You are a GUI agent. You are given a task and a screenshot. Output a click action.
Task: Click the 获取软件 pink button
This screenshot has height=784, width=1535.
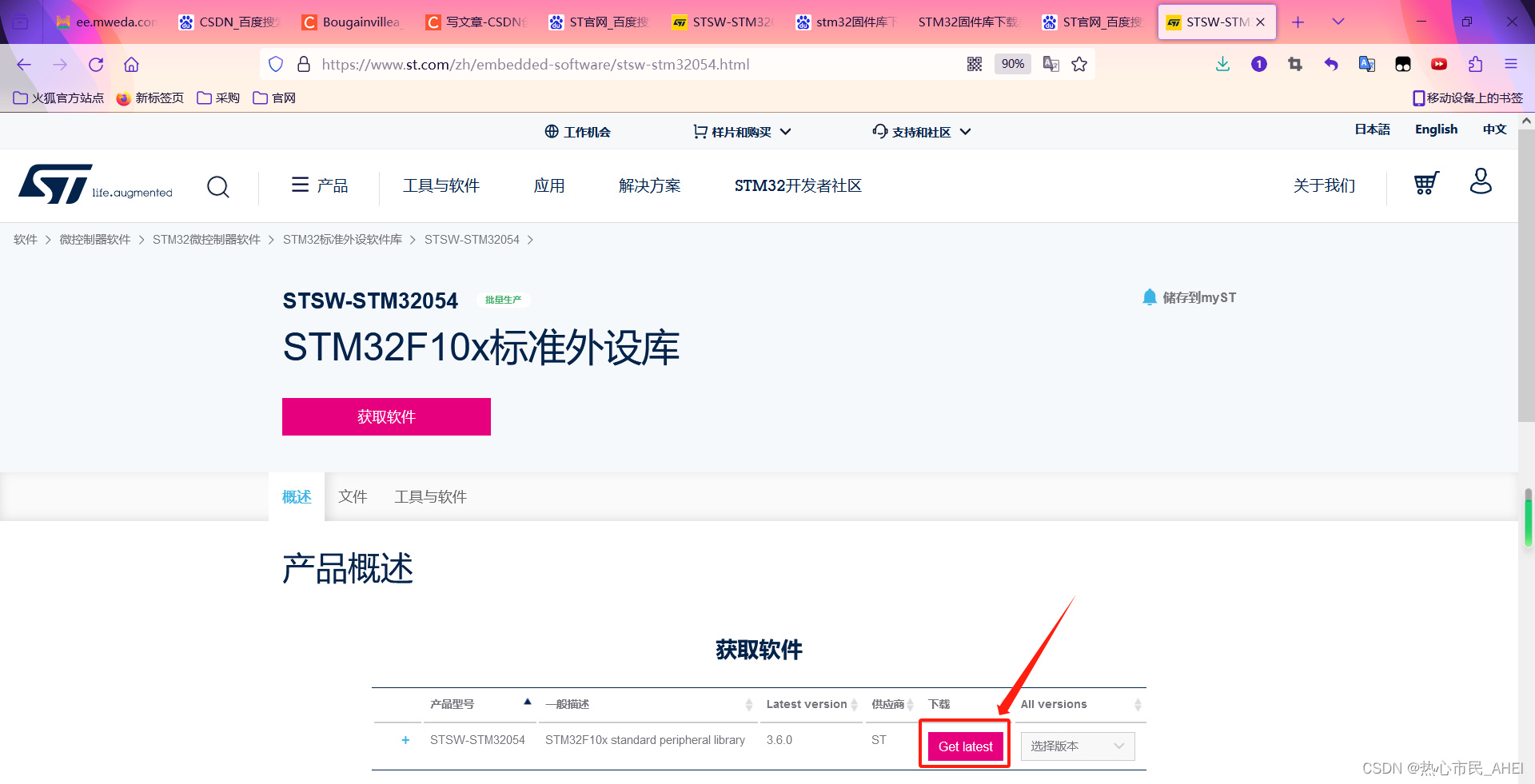386,416
